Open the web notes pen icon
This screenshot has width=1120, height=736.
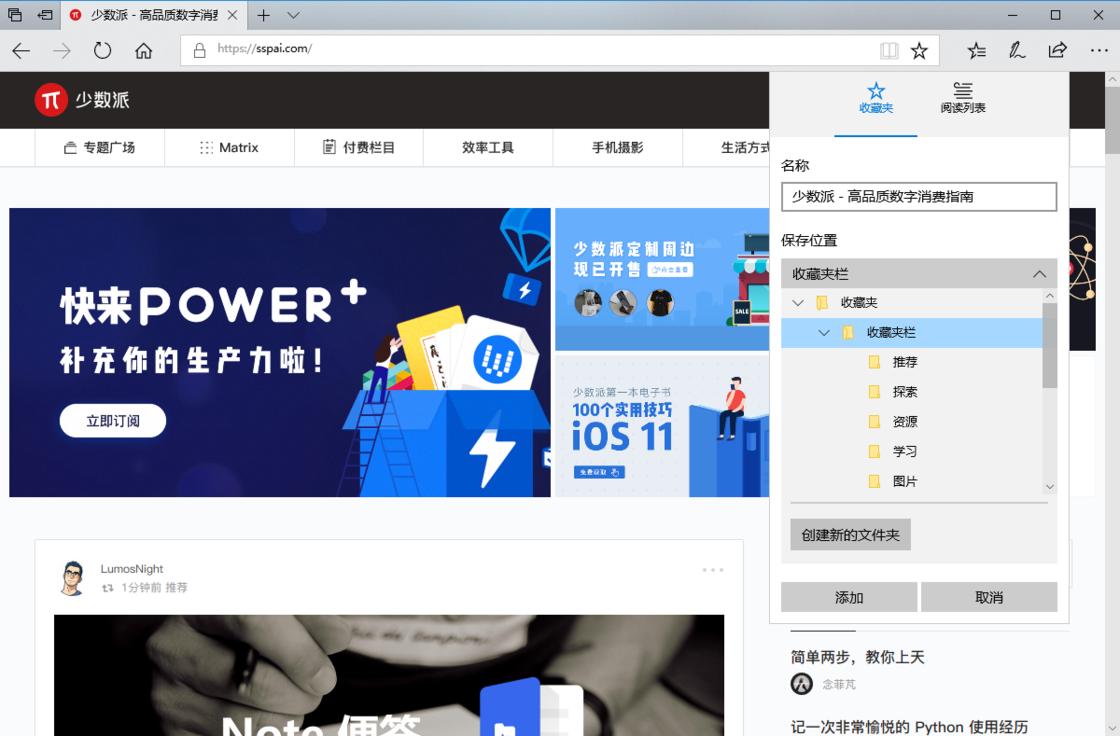[x=1016, y=51]
